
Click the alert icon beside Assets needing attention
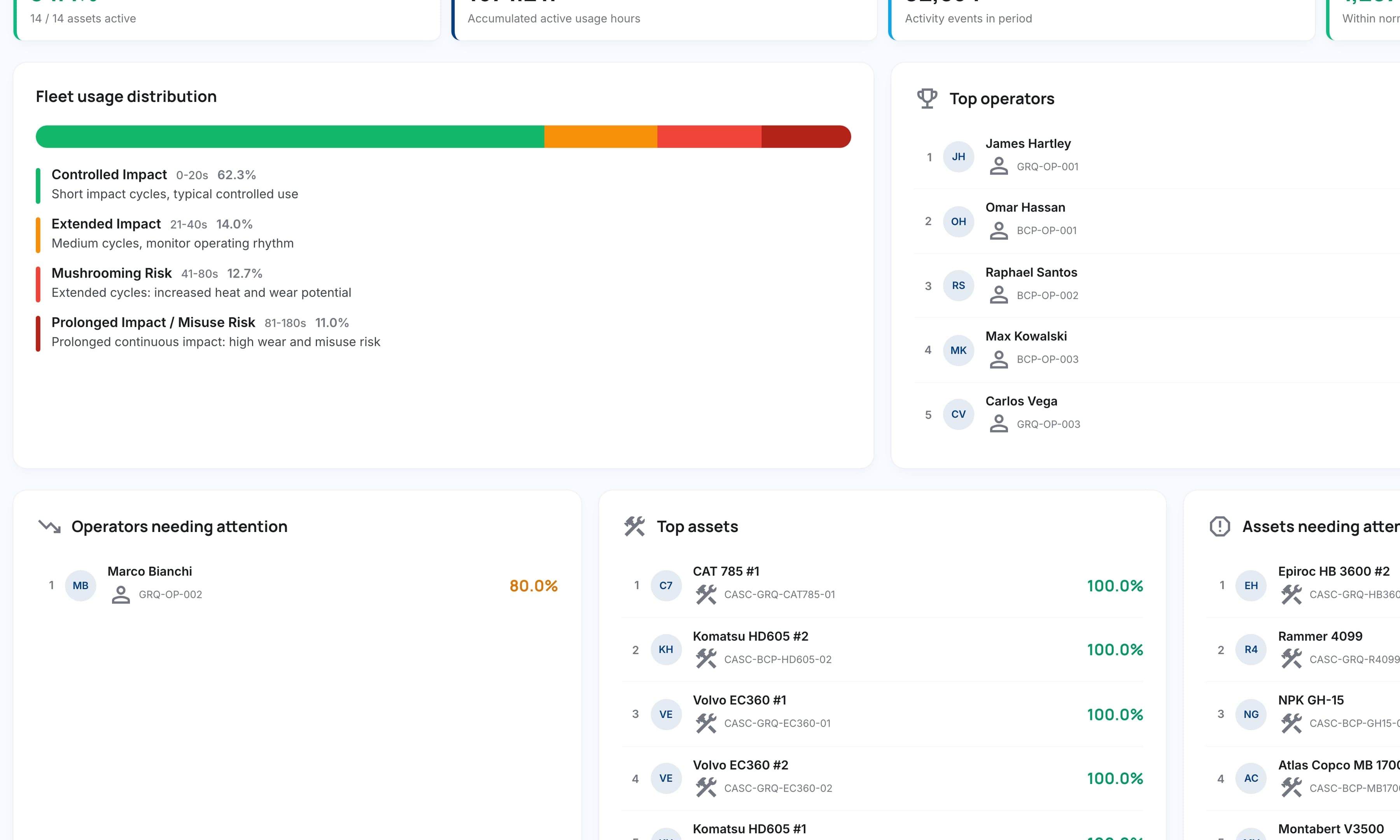point(1220,527)
